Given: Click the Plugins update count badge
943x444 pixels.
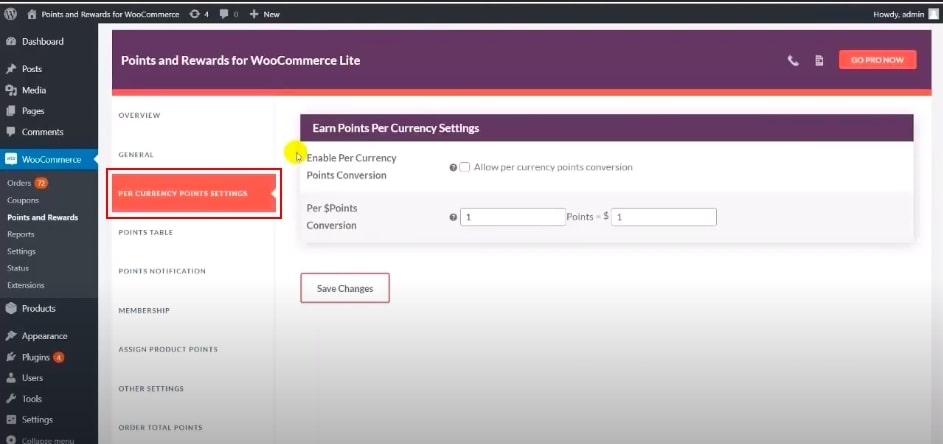Looking at the screenshot, I should pos(58,357).
